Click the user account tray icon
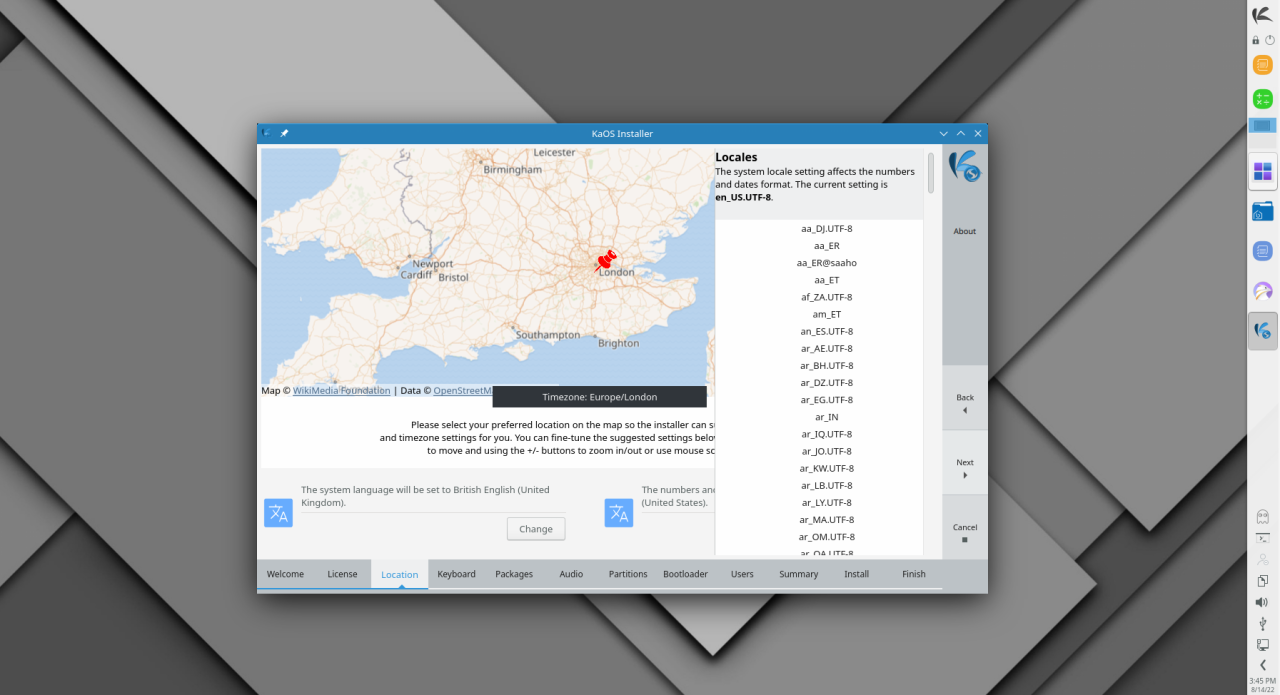1280x695 pixels. pos(1262,560)
